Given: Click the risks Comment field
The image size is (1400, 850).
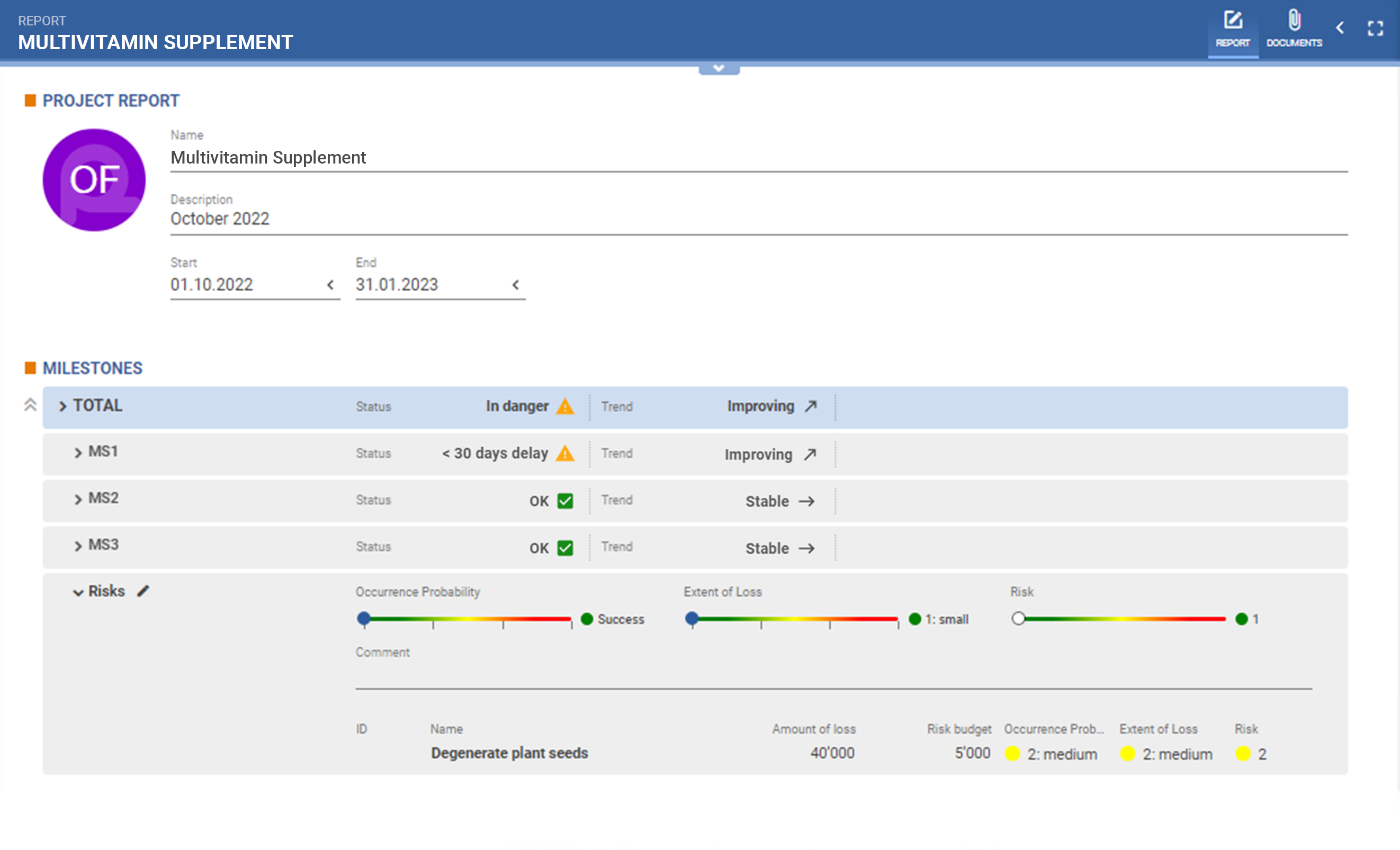Looking at the screenshot, I should (833, 676).
